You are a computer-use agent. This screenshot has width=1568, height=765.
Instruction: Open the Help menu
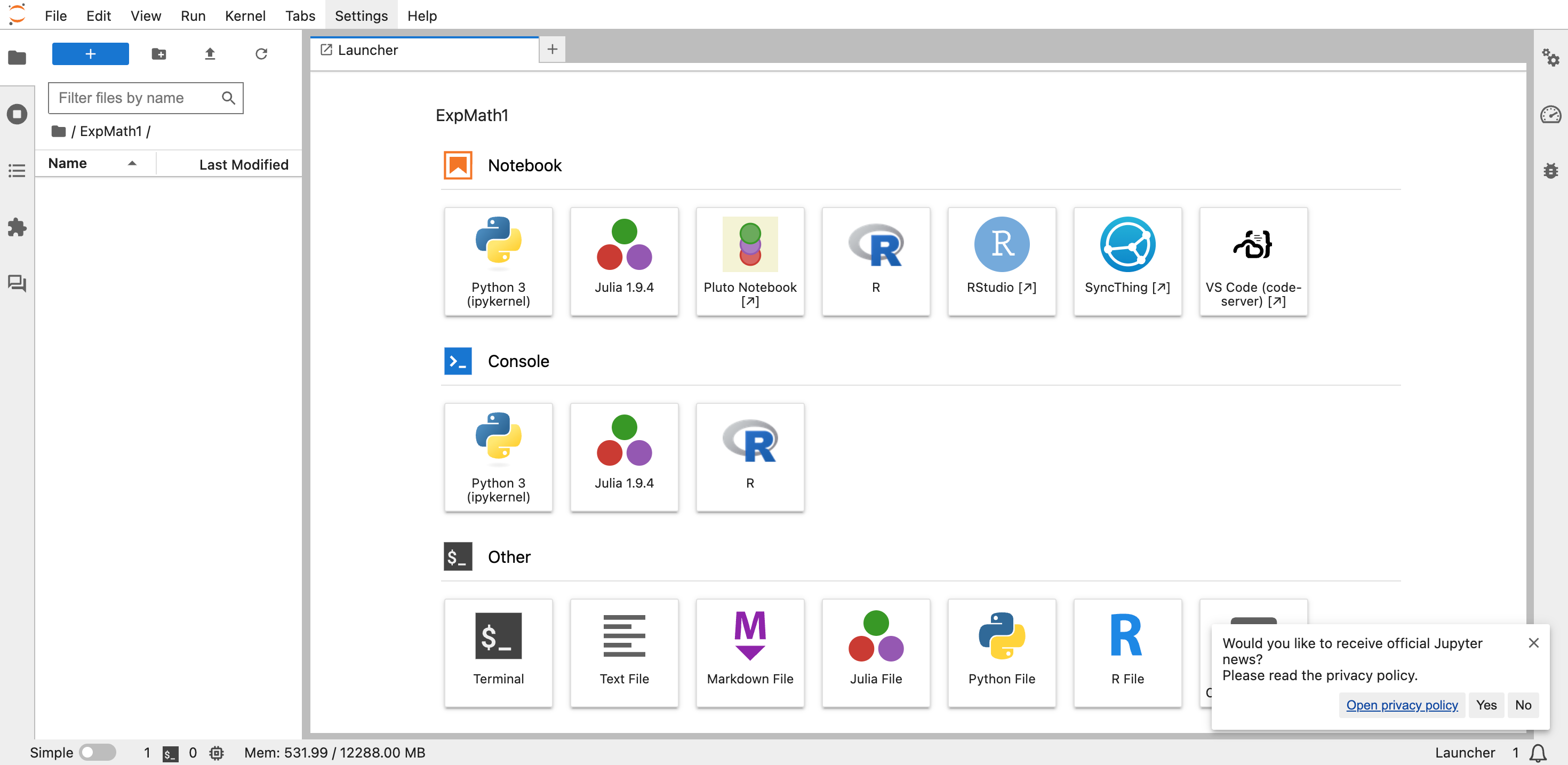pyautogui.click(x=422, y=16)
